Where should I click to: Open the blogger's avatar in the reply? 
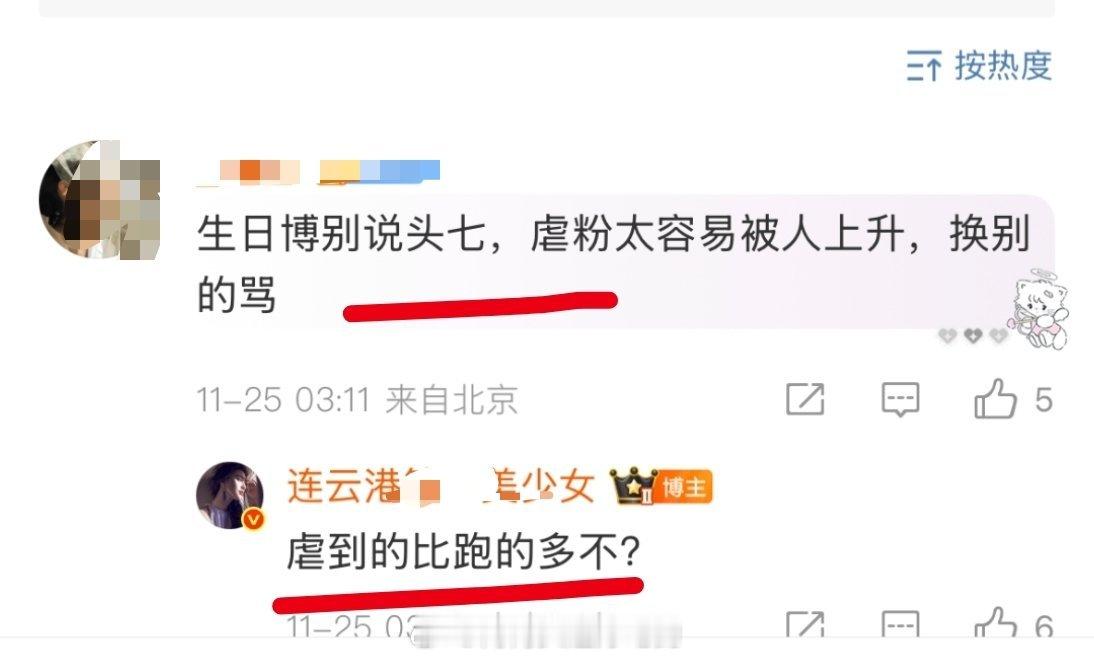230,494
